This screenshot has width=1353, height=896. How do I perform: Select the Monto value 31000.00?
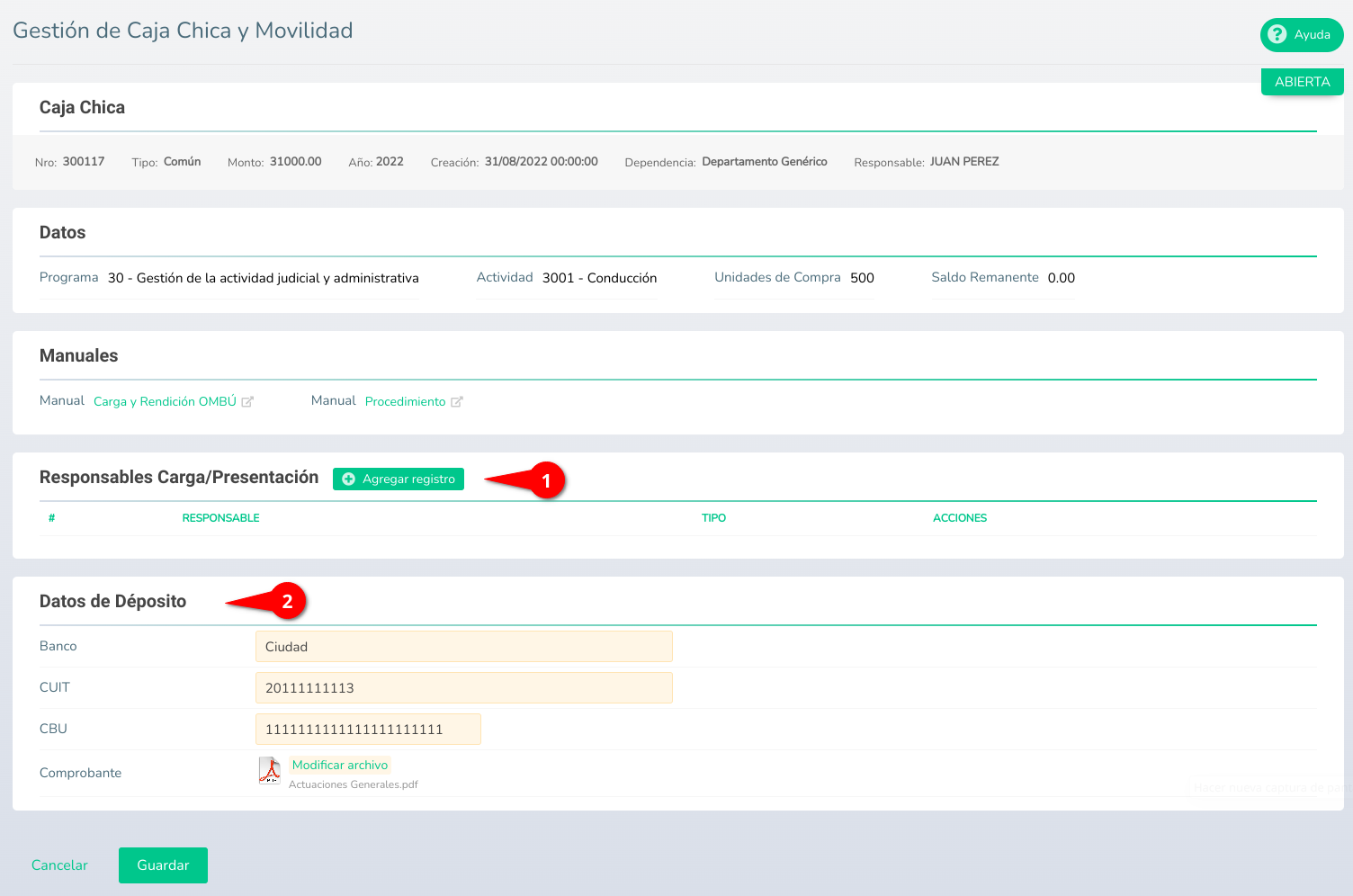296,162
